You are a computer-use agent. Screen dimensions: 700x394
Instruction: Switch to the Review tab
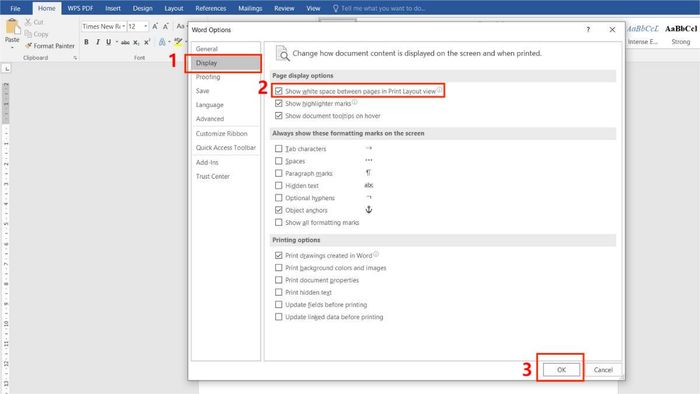point(284,8)
